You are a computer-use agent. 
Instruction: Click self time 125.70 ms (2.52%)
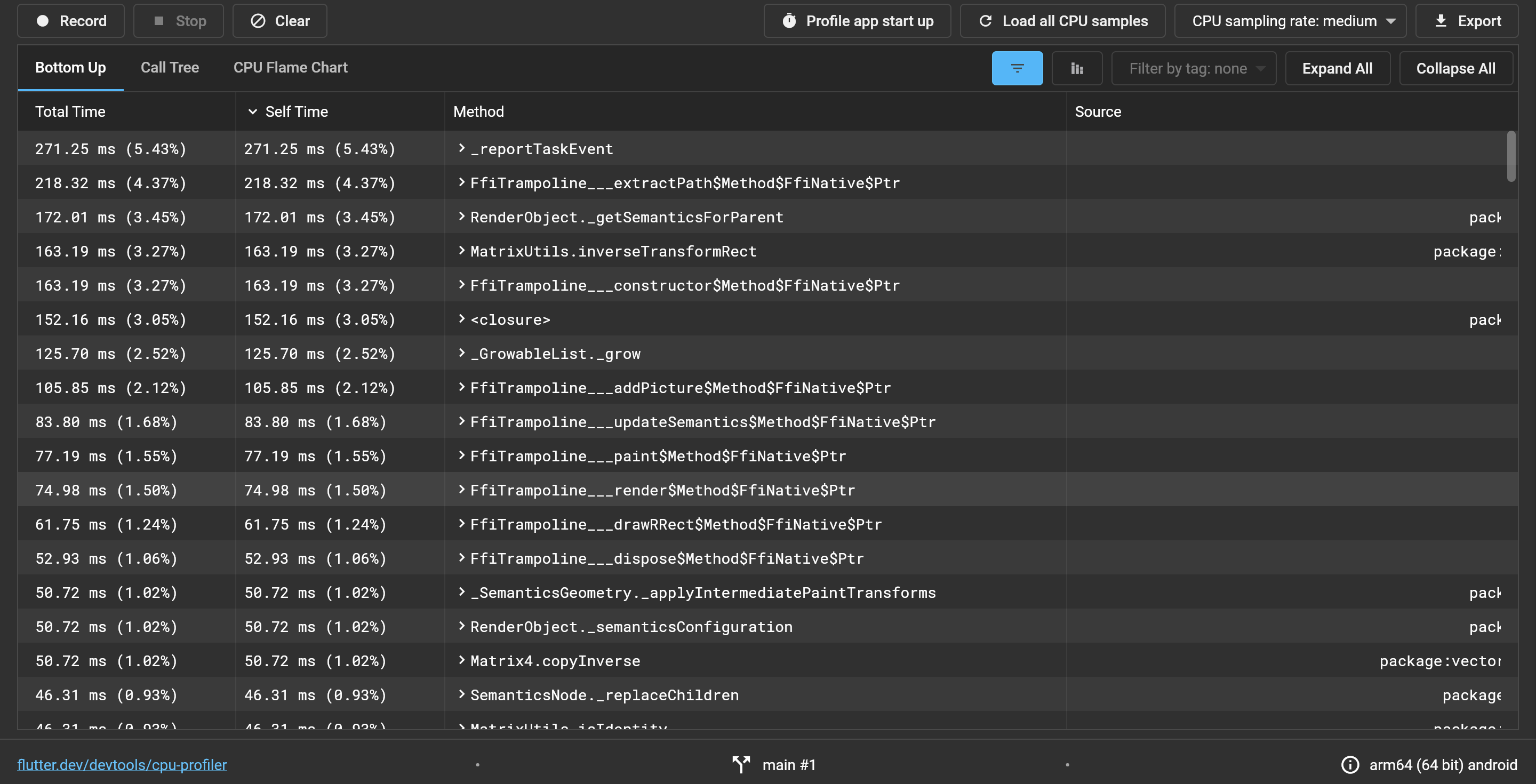319,354
